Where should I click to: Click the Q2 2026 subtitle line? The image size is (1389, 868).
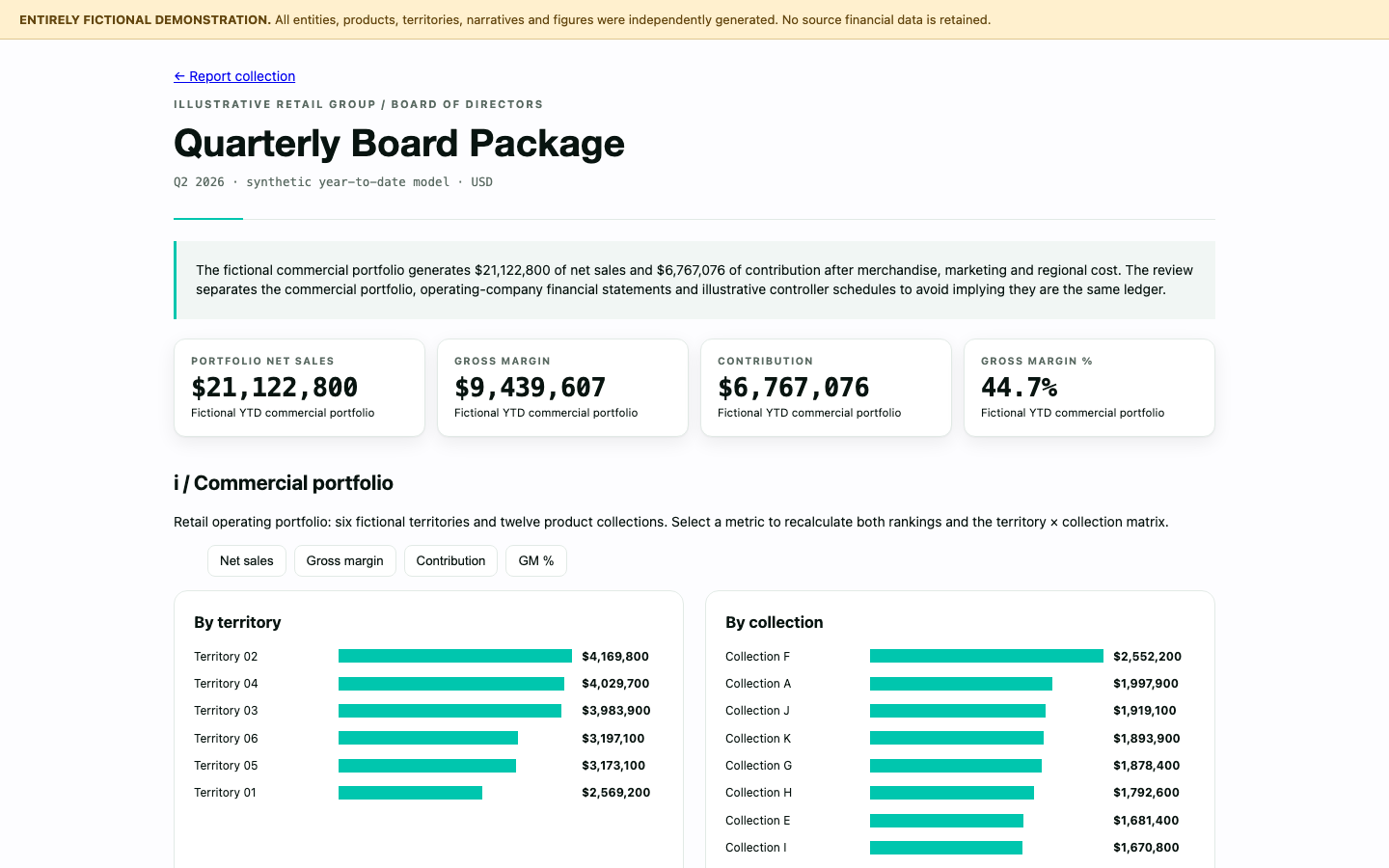[333, 182]
